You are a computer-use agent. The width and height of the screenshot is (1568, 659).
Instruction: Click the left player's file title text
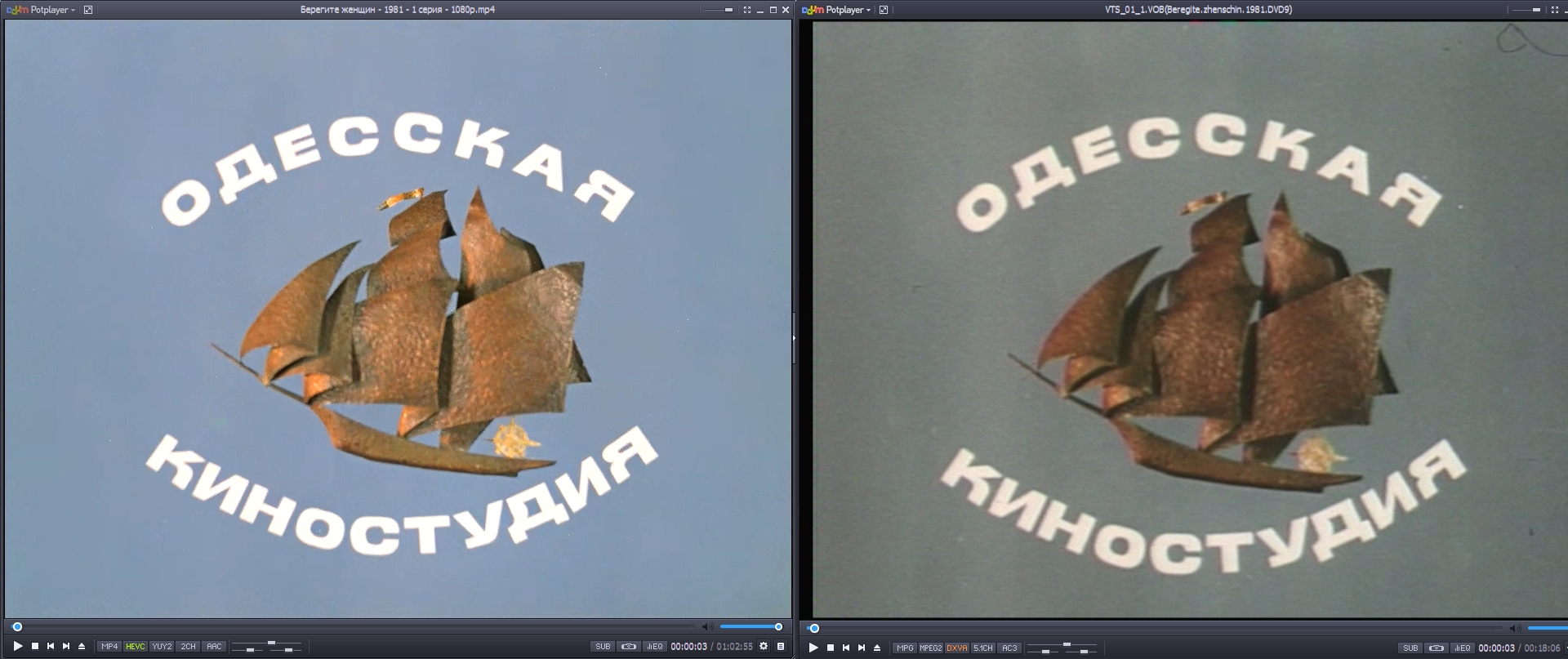point(398,10)
